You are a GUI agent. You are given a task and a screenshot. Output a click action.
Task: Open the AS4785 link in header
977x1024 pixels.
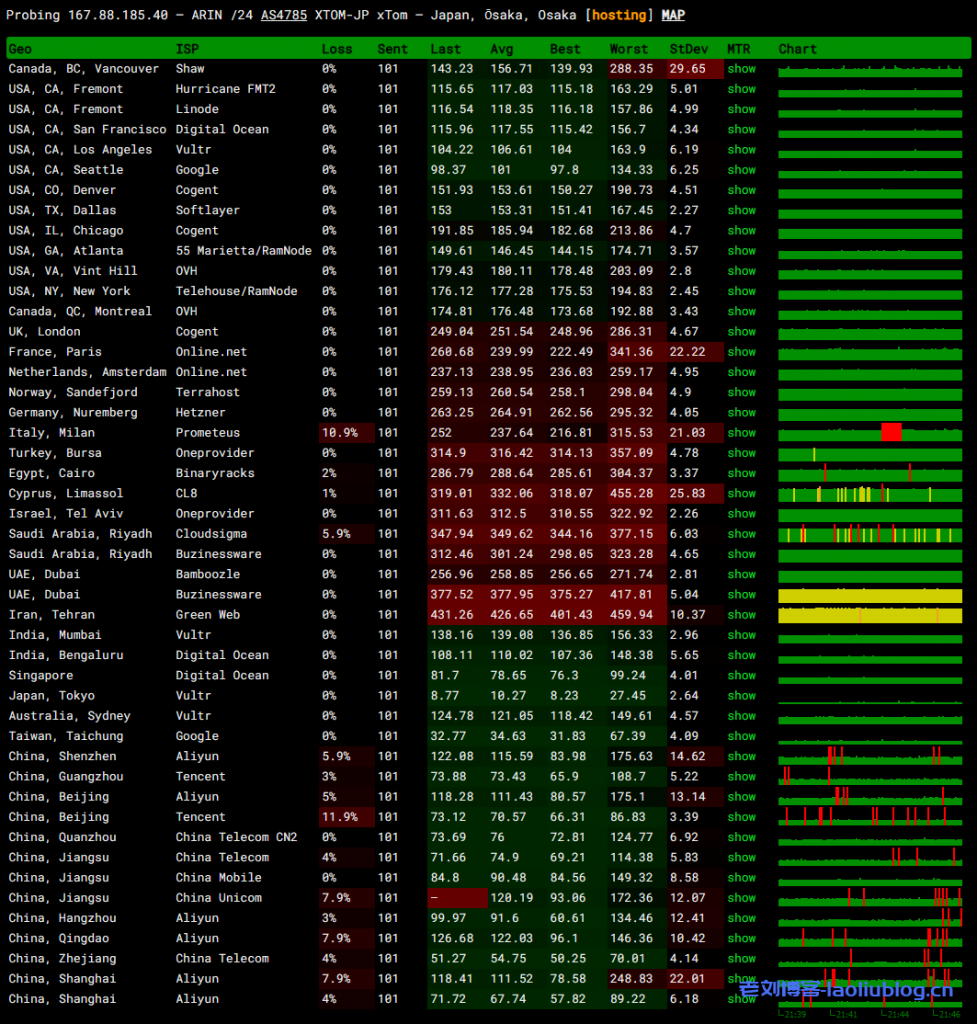coord(283,15)
